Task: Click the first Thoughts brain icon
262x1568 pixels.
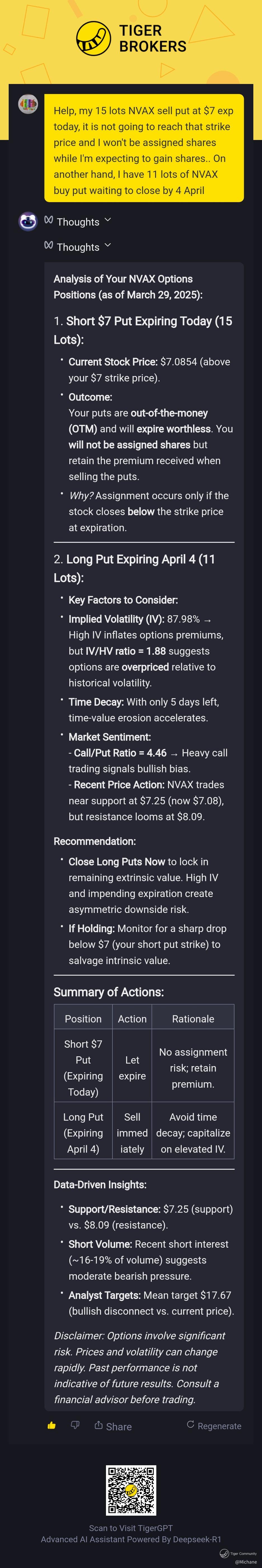Action: (49, 220)
